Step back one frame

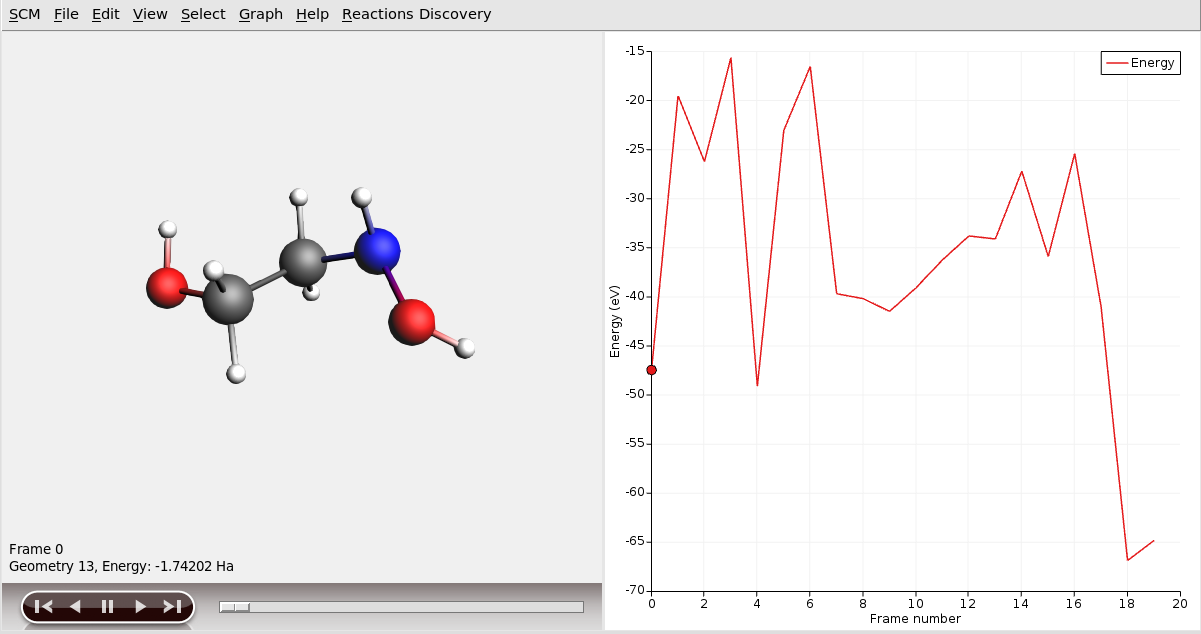(x=75, y=606)
